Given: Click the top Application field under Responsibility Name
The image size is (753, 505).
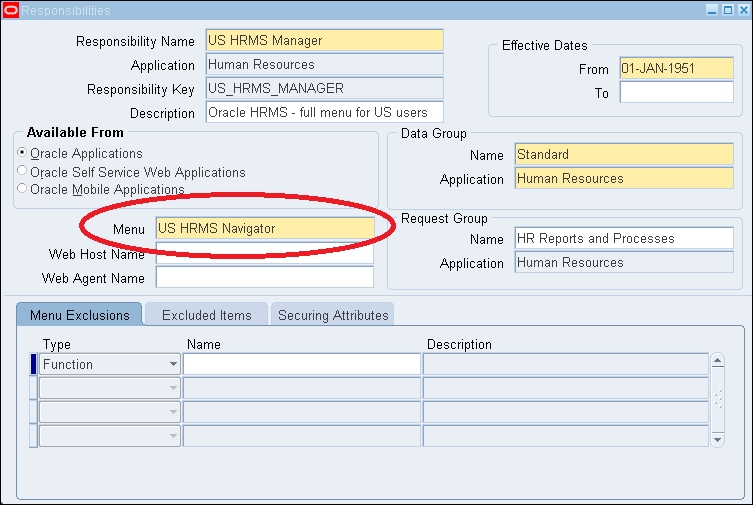Looking at the screenshot, I should click(325, 64).
